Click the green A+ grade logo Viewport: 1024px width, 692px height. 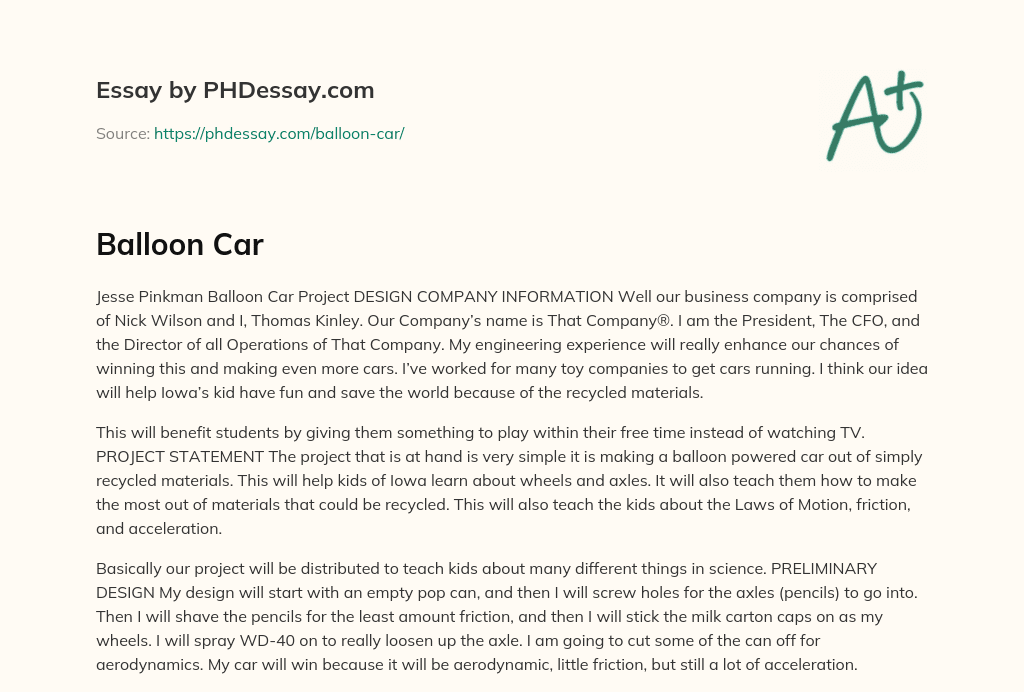coord(875,116)
